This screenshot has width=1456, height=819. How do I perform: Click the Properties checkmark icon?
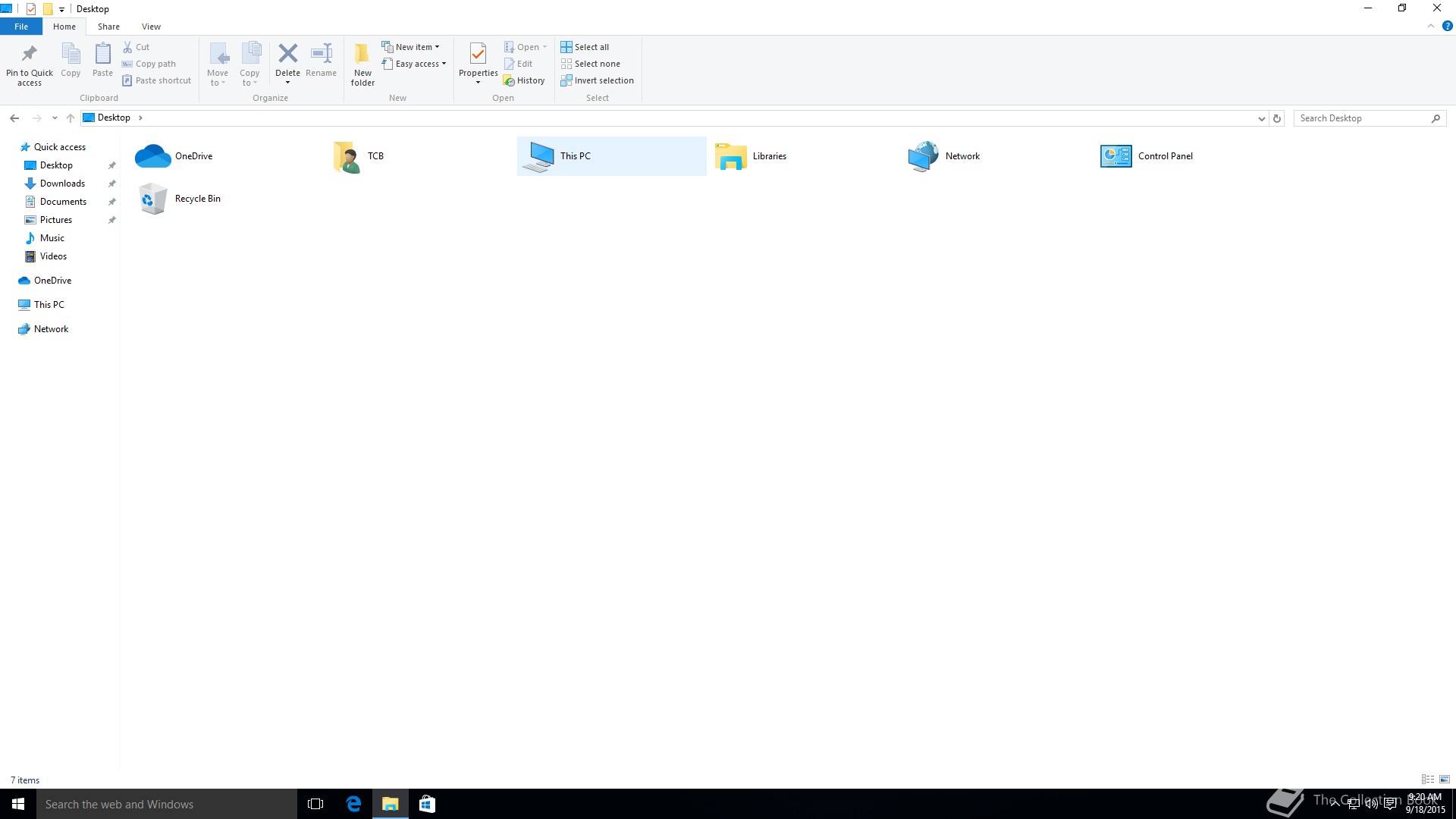(478, 54)
